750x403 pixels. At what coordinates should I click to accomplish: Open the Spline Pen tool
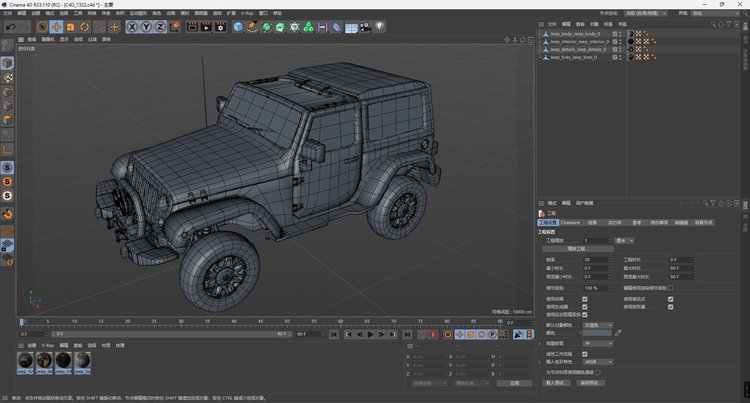pos(252,27)
